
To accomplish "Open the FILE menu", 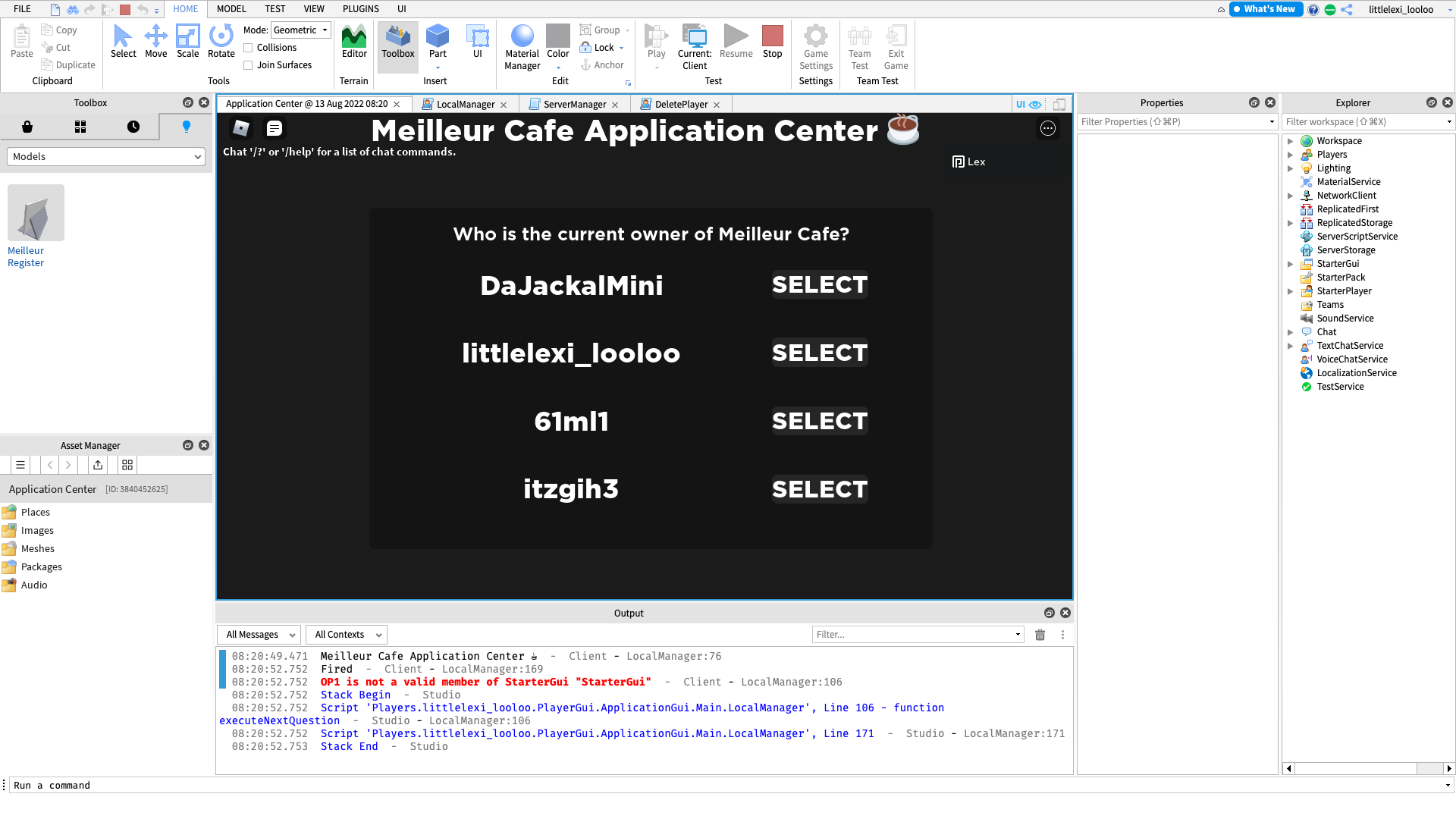I will (x=22, y=9).
